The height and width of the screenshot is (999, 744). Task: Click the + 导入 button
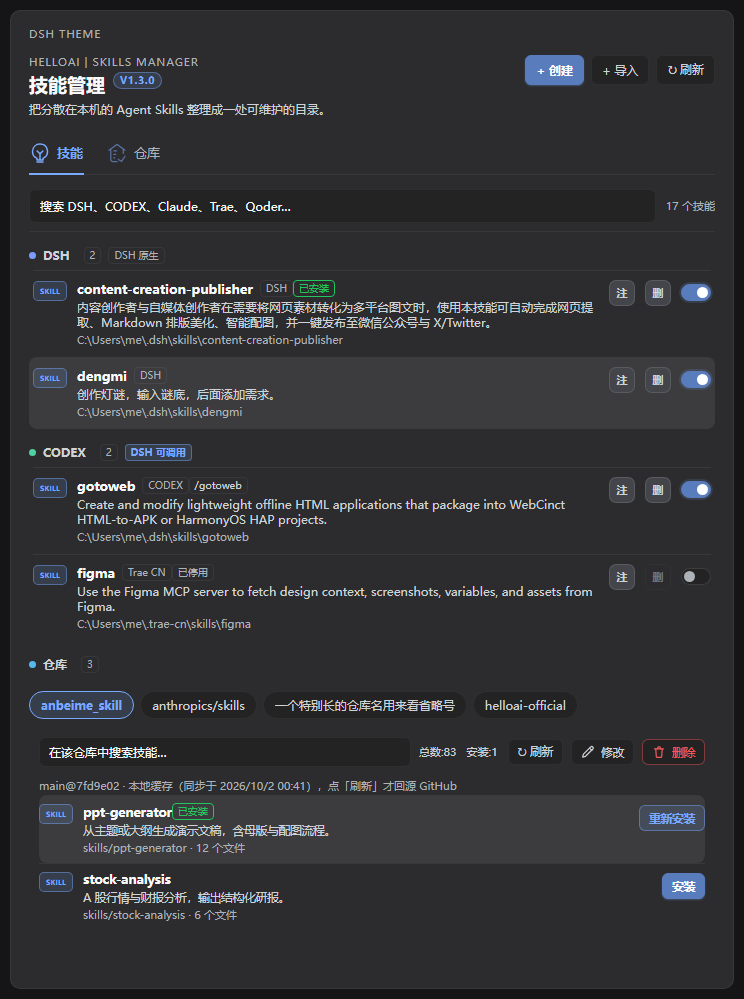pyautogui.click(x=620, y=70)
